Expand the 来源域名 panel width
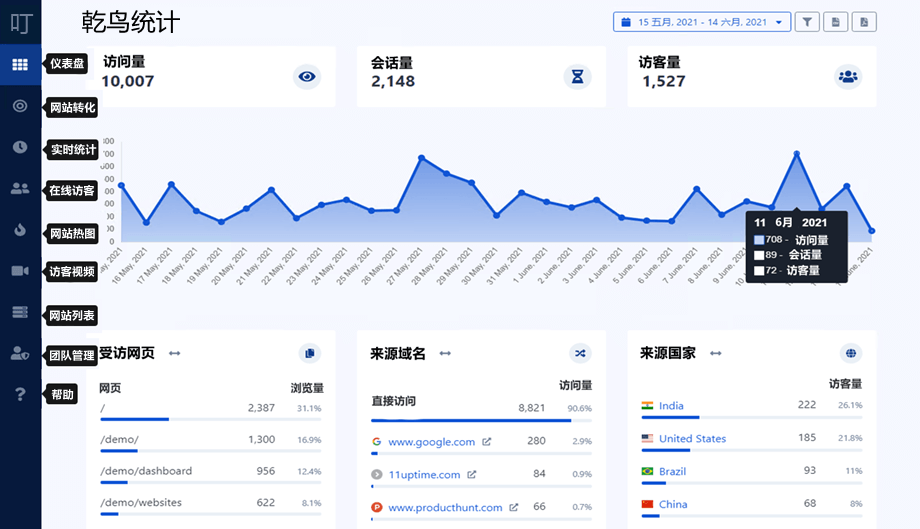920x529 pixels. [x=445, y=353]
